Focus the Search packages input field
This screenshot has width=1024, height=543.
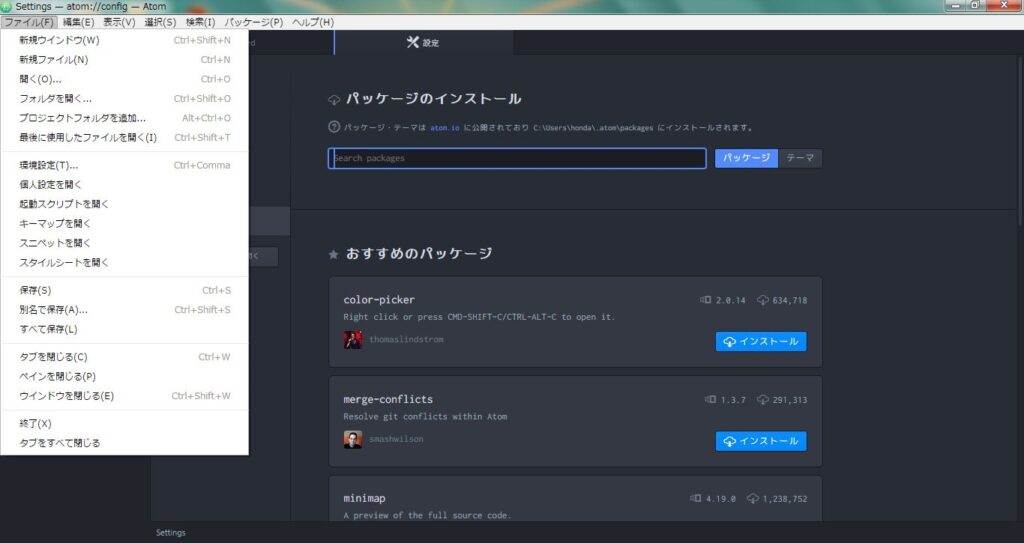click(517, 158)
